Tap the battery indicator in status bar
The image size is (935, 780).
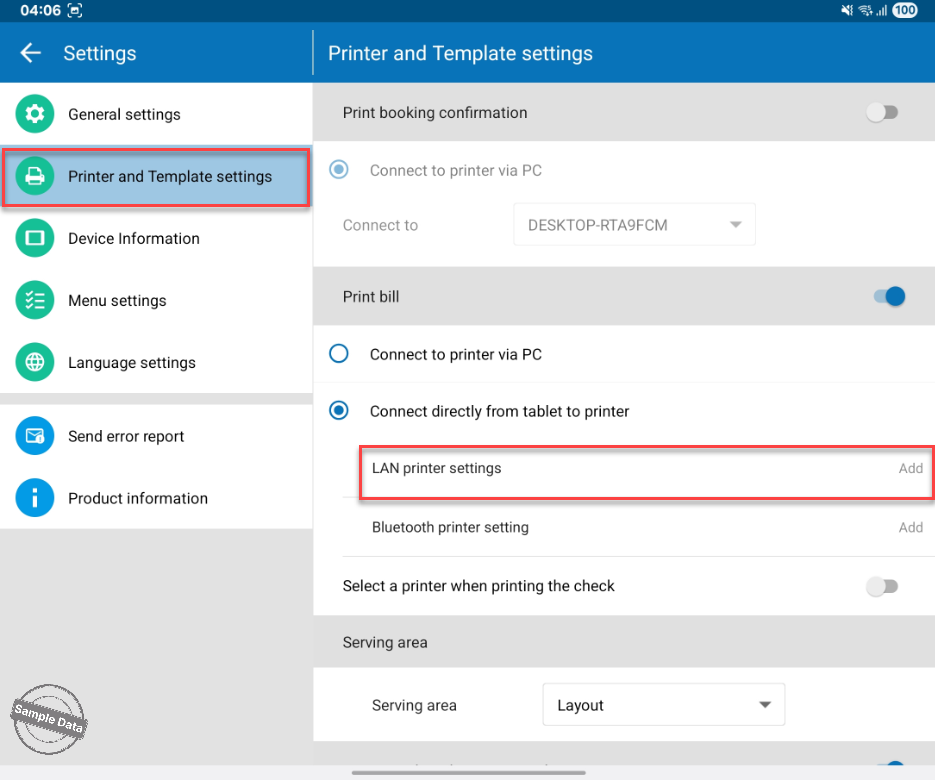(905, 10)
